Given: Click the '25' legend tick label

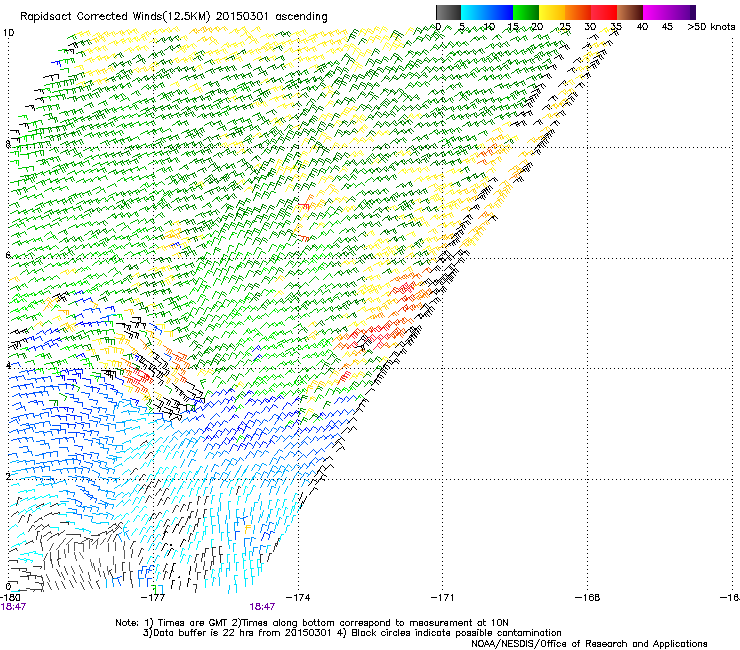Looking at the screenshot, I should (565, 27).
